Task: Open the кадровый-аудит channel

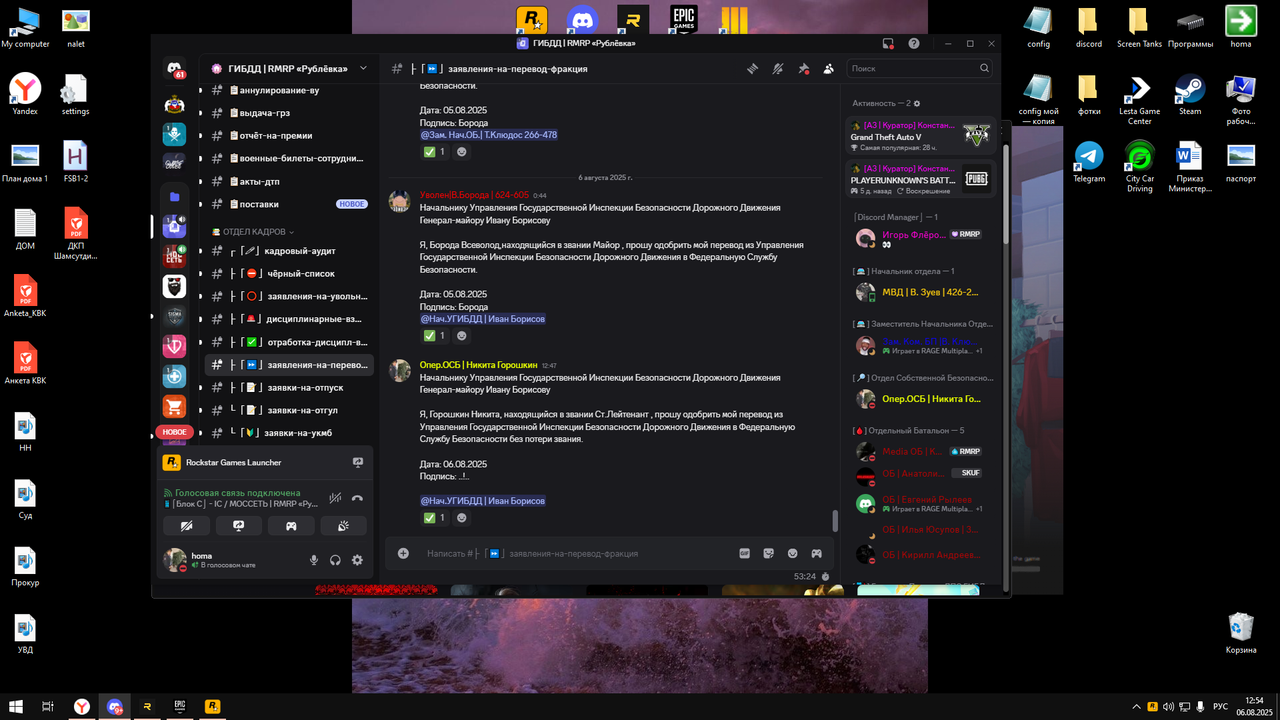Action: pos(289,251)
